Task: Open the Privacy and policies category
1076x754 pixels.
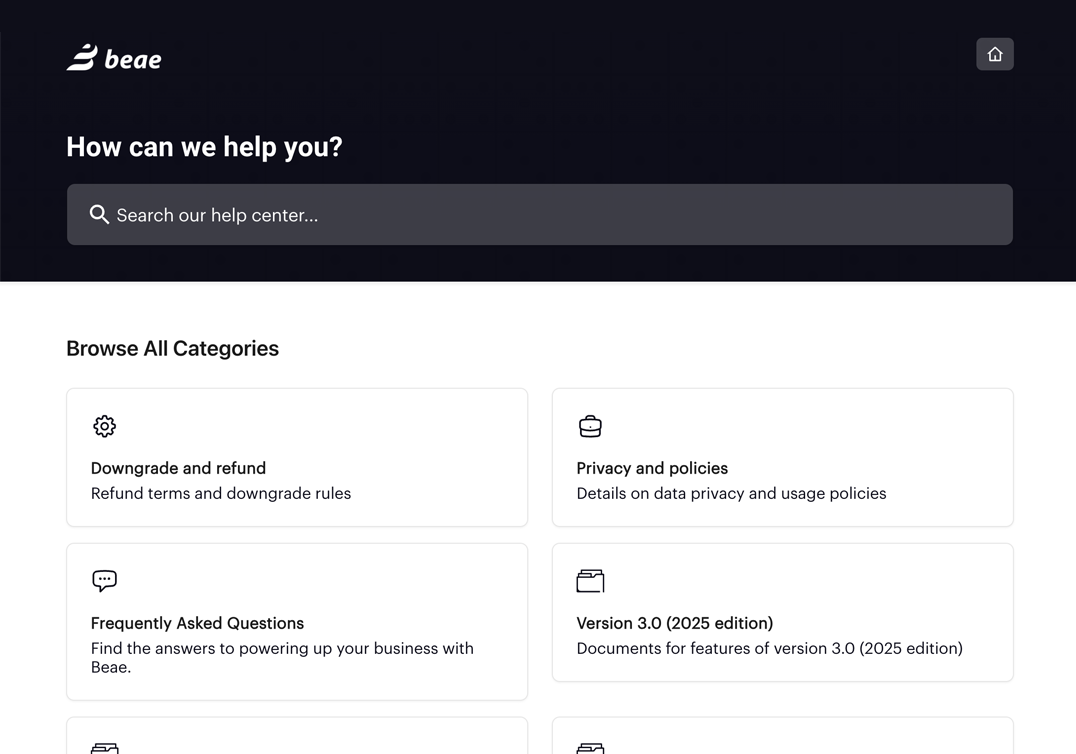Action: click(652, 468)
